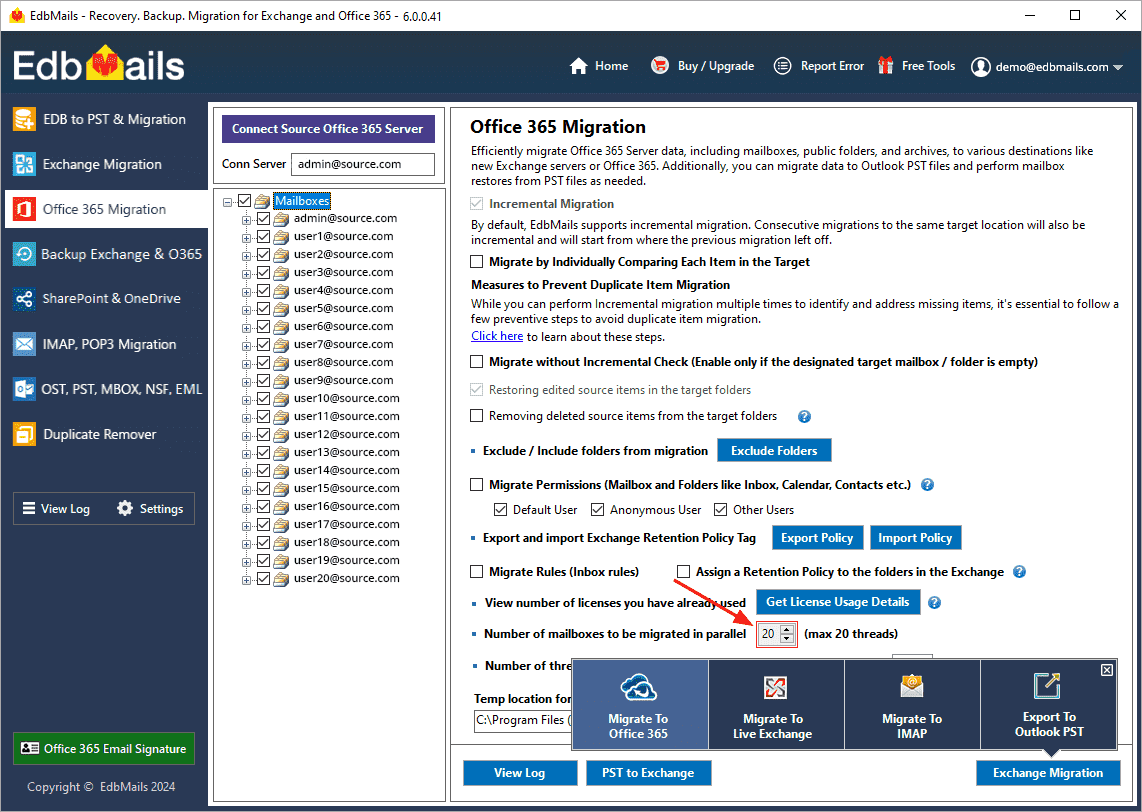
Task: Click the View Log hamburger icon in sidebar
Action: (x=29, y=508)
